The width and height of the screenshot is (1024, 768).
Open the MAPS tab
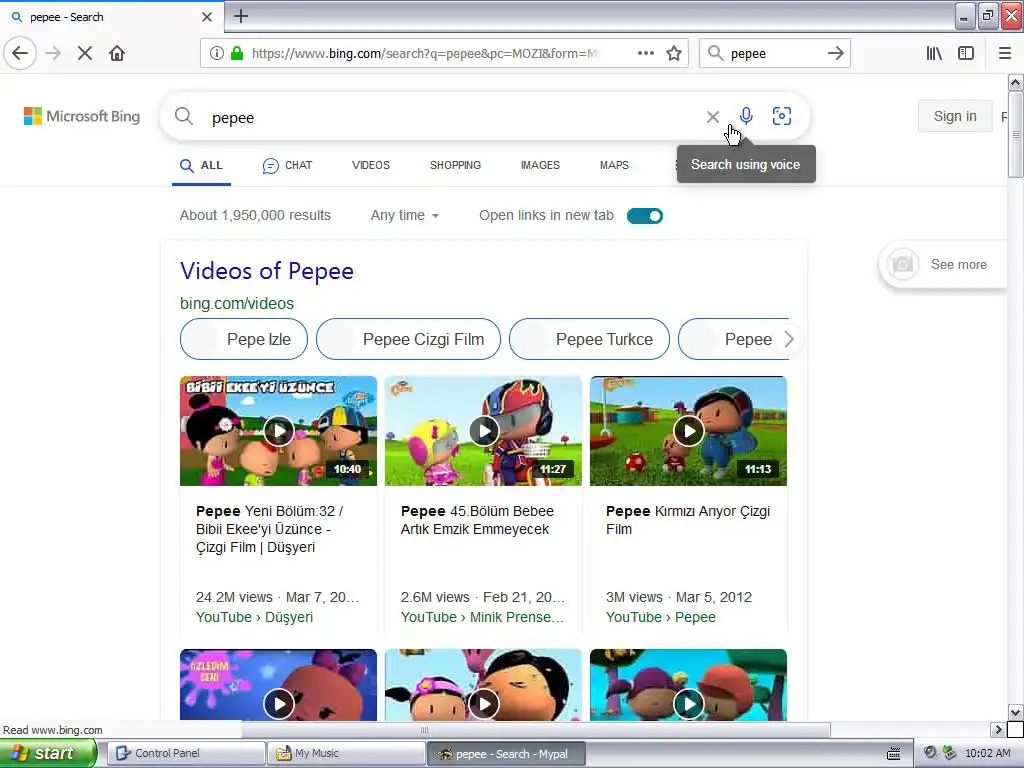(614, 165)
